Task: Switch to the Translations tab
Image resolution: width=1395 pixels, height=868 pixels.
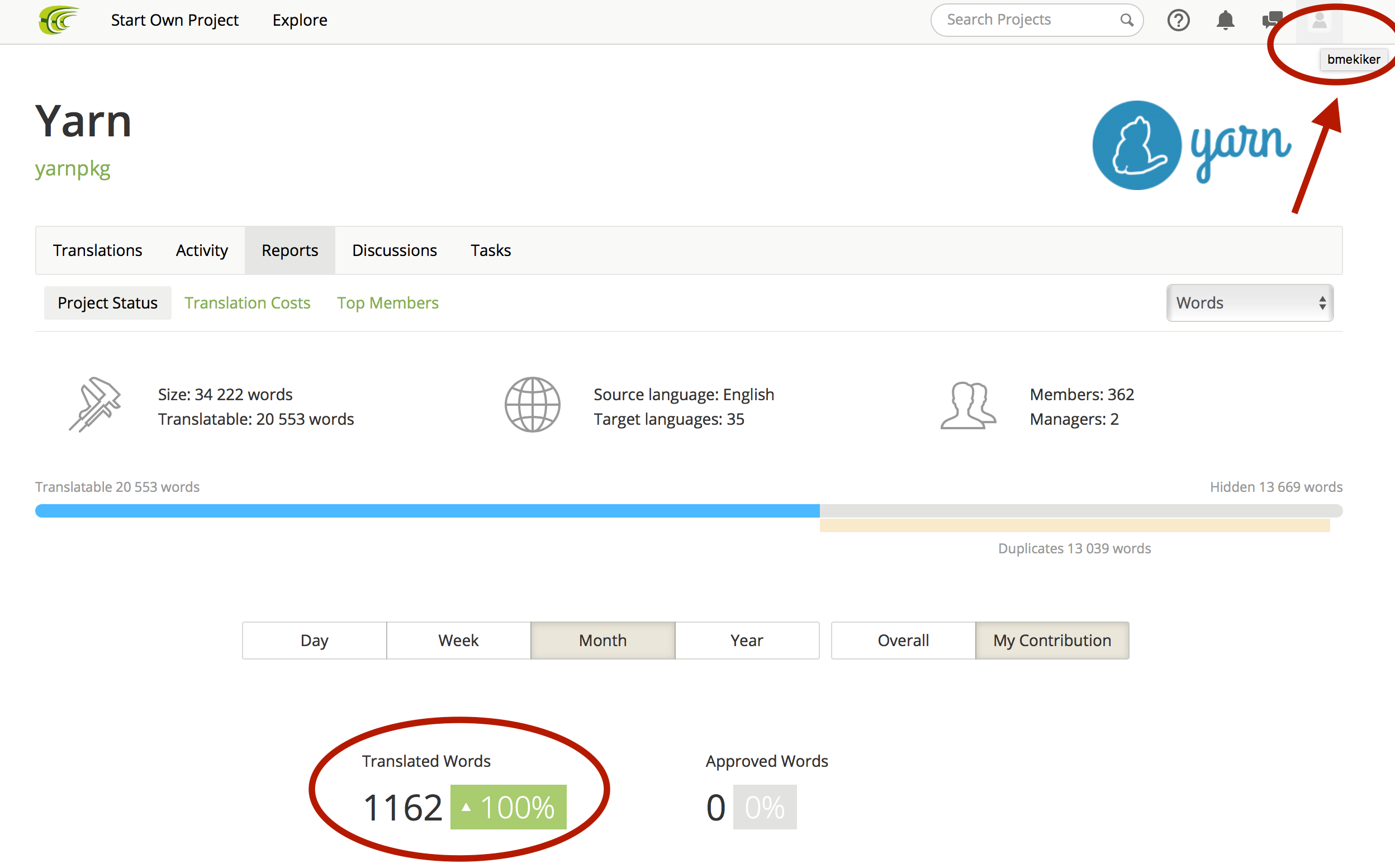Action: click(x=98, y=250)
